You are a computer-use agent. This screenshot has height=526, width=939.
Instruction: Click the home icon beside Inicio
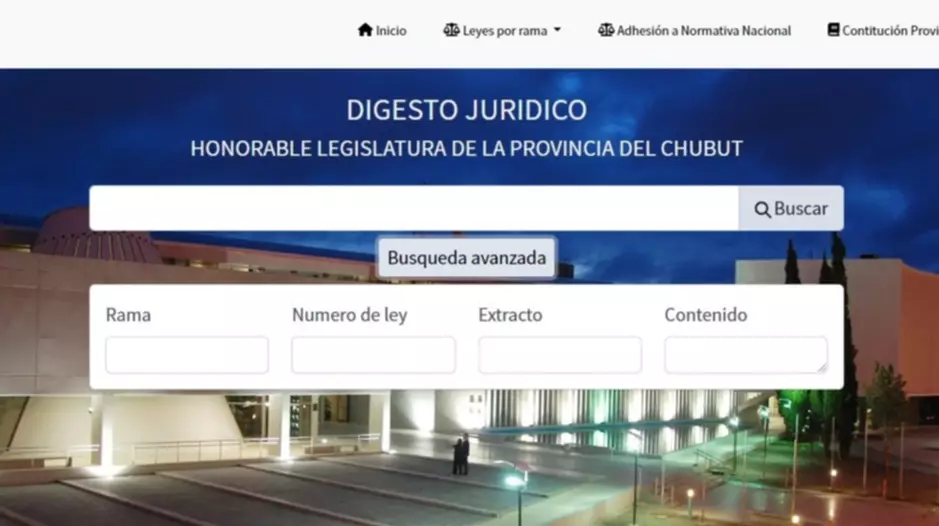[365, 29]
